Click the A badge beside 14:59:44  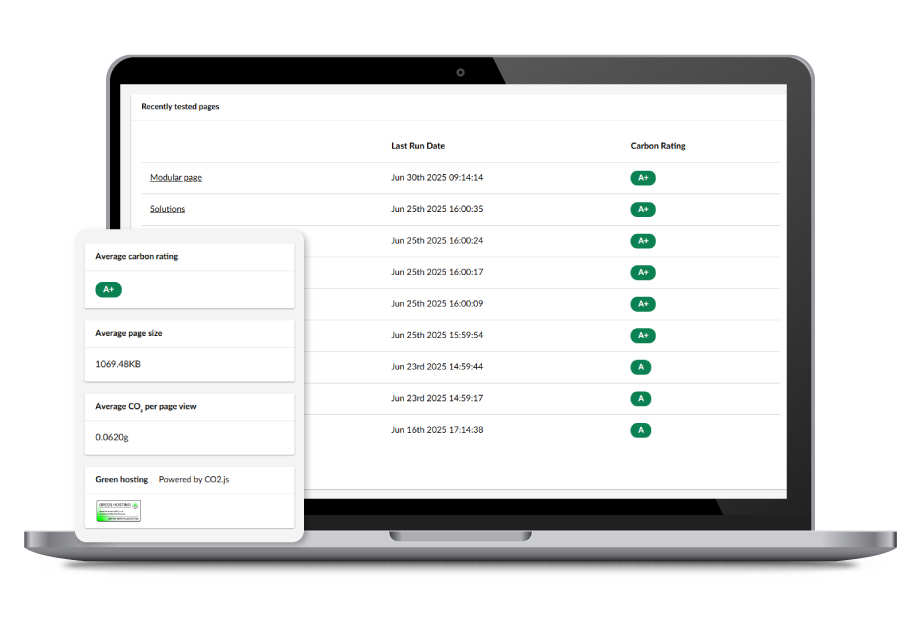pos(641,367)
